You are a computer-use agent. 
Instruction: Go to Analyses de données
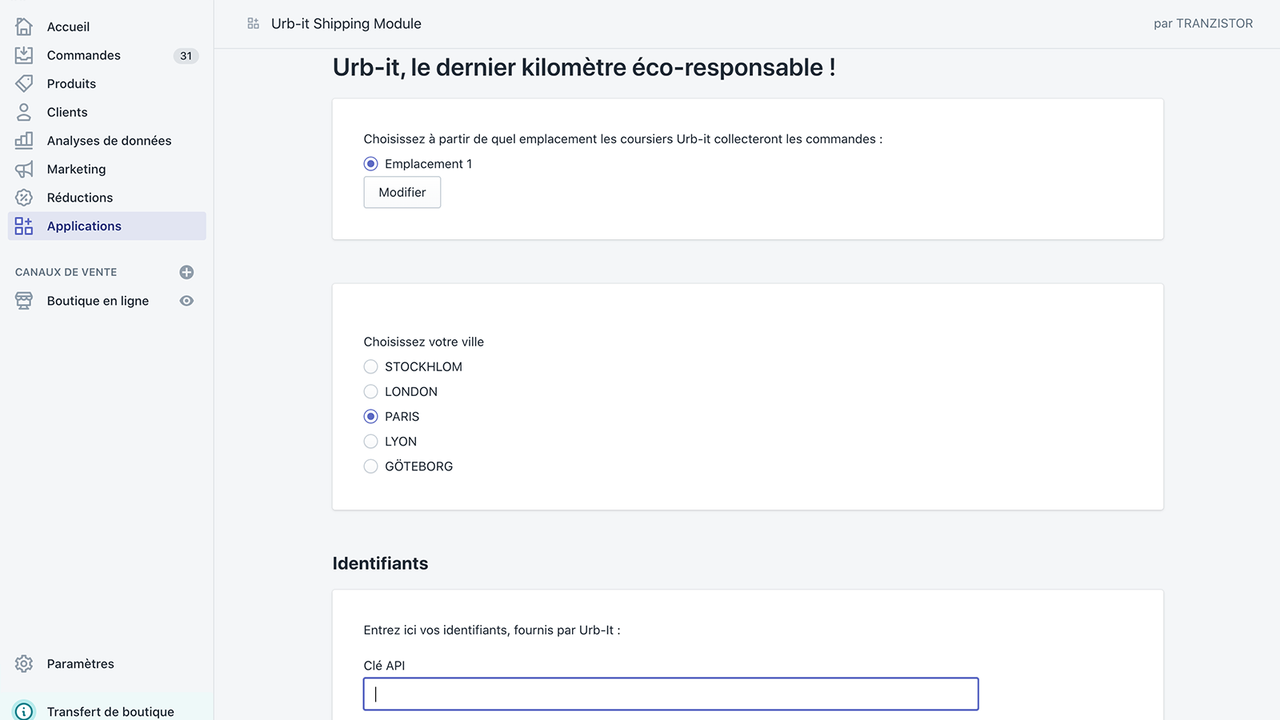tap(107, 141)
